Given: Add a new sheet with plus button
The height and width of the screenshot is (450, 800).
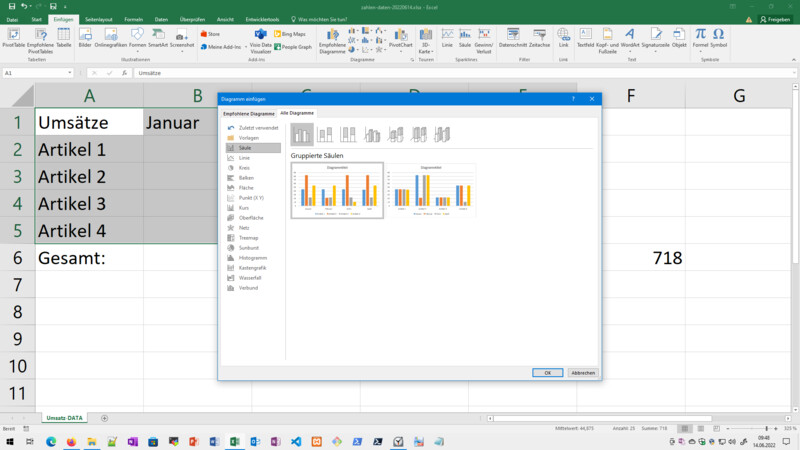Looking at the screenshot, I should pos(105,418).
